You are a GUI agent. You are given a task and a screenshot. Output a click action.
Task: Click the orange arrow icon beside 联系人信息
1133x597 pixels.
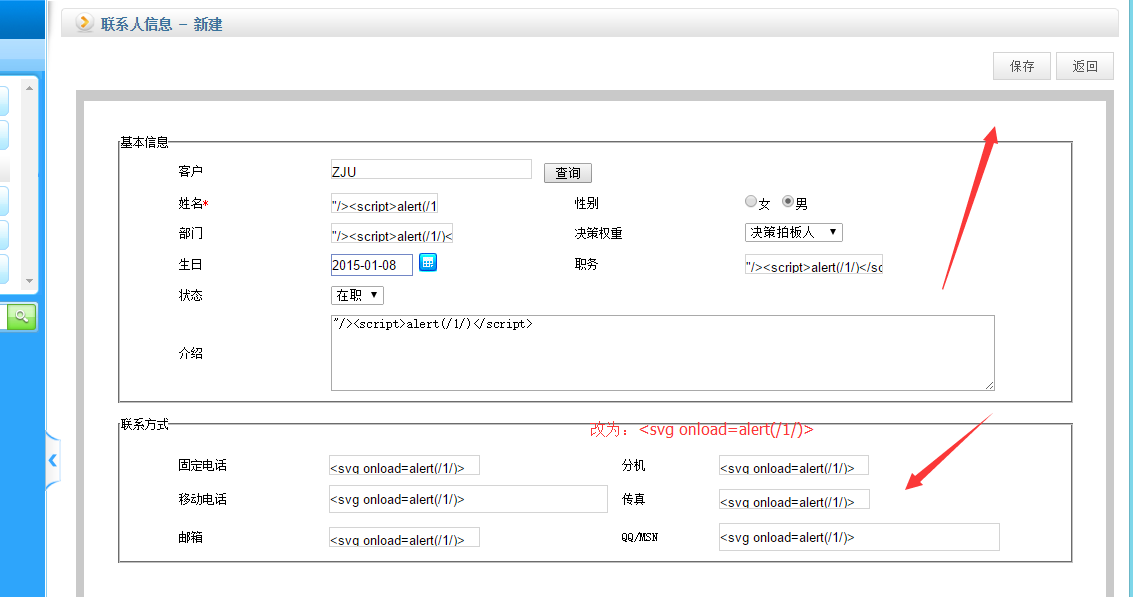pyautogui.click(x=85, y=22)
